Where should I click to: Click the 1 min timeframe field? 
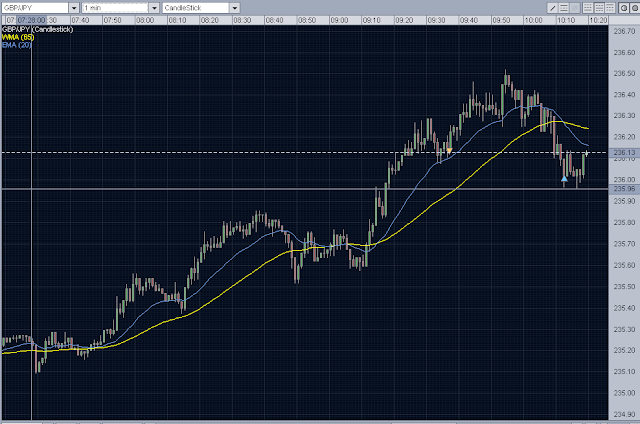[x=115, y=8]
